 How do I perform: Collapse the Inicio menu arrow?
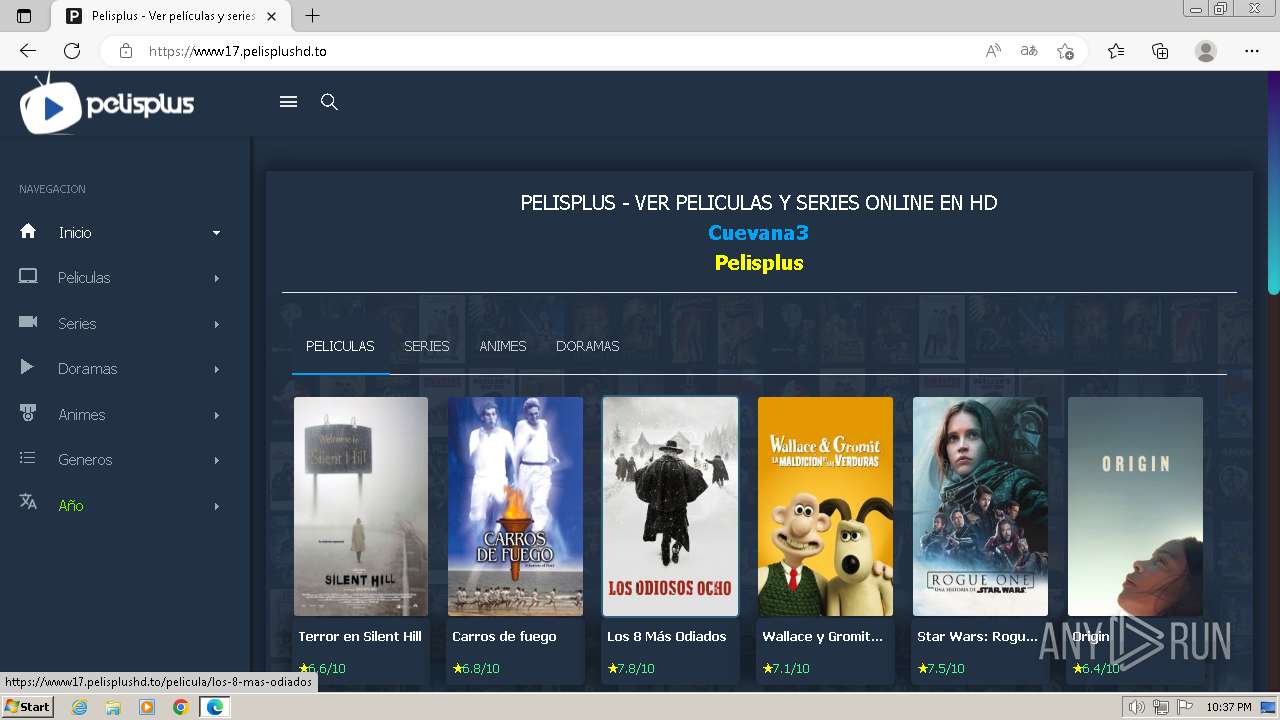pyautogui.click(x=216, y=233)
